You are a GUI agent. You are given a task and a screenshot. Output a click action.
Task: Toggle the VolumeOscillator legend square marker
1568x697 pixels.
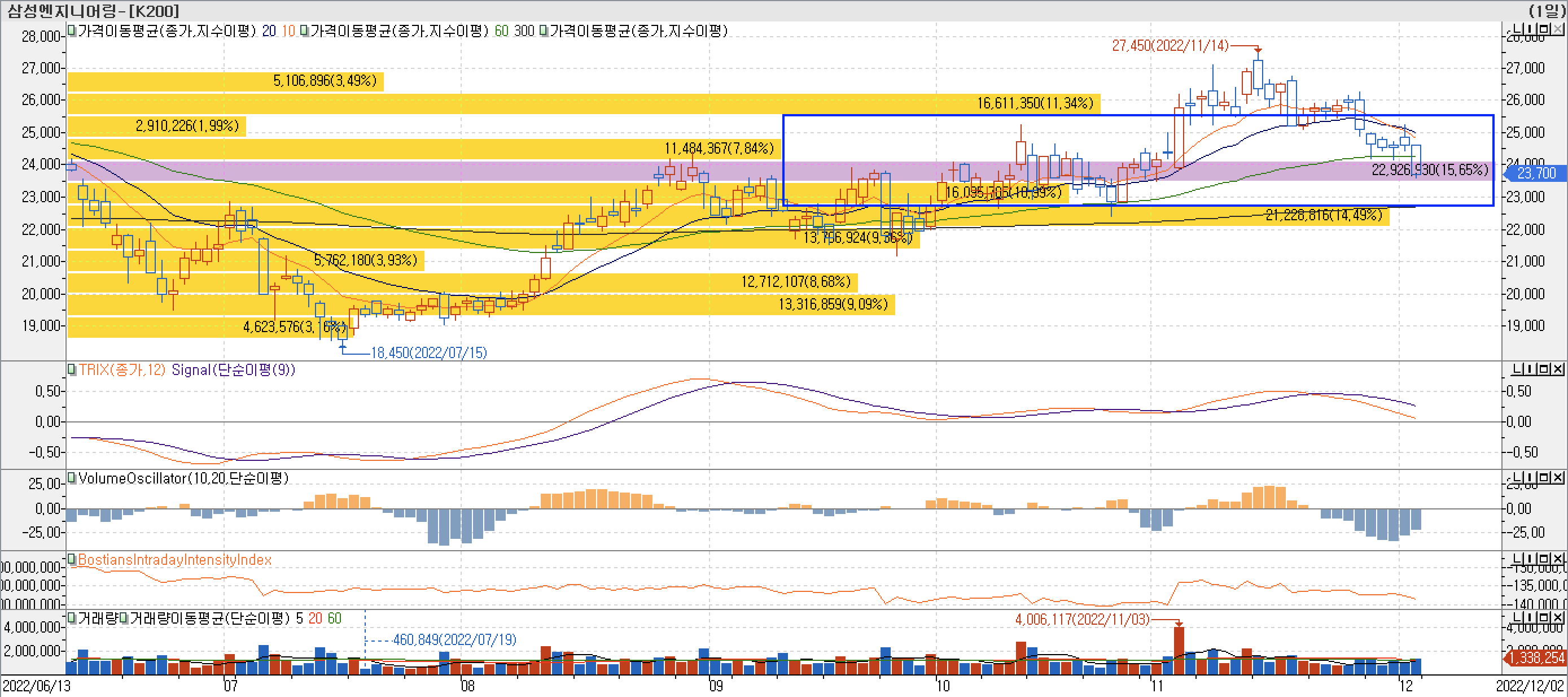72,478
